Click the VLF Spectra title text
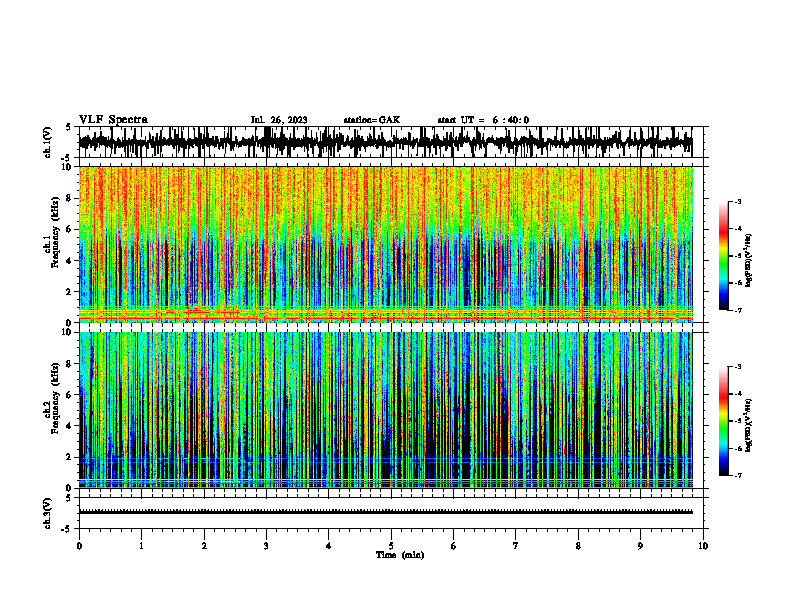 click(113, 120)
